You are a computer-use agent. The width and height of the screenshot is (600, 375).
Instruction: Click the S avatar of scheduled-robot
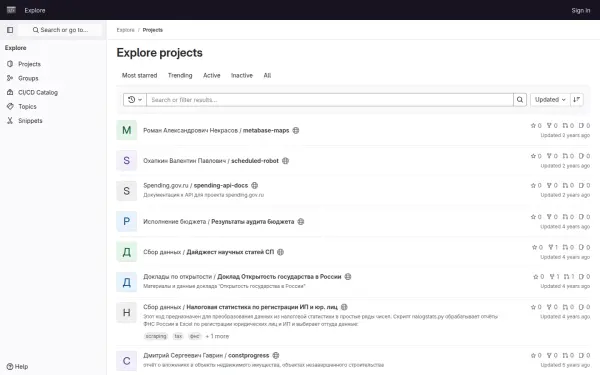click(x=127, y=161)
